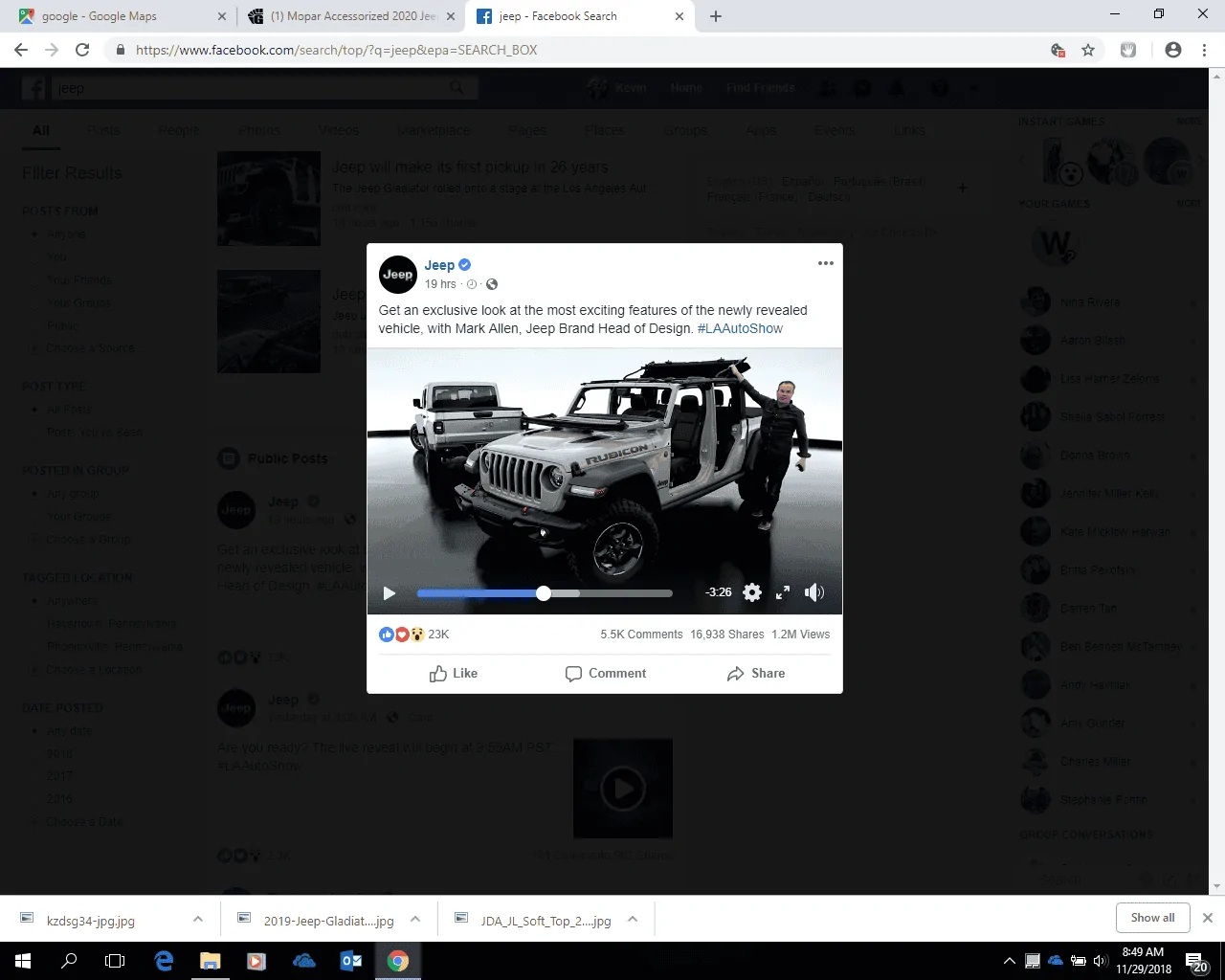Screen dimensions: 1225x980
Task: Click the blue verified badge beside Jeep
Action: pyautogui.click(x=465, y=265)
